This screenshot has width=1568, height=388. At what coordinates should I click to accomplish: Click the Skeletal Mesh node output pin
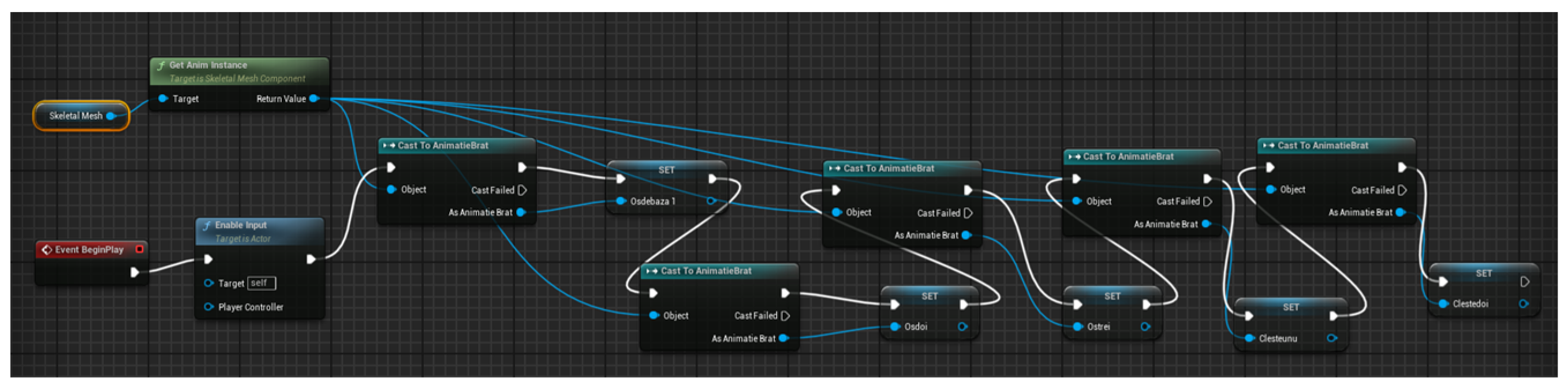(x=111, y=115)
